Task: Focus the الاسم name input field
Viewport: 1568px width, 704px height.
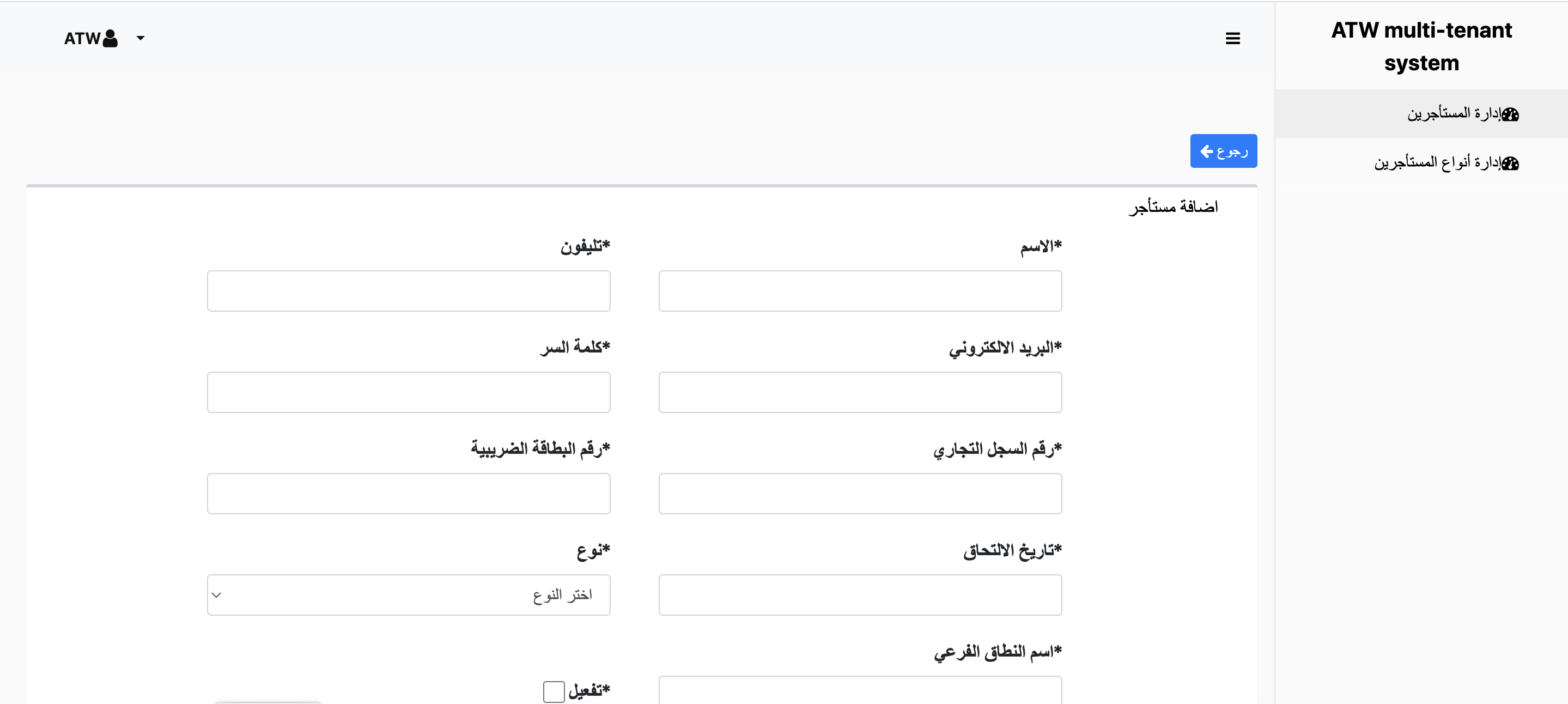Action: pyautogui.click(x=860, y=291)
